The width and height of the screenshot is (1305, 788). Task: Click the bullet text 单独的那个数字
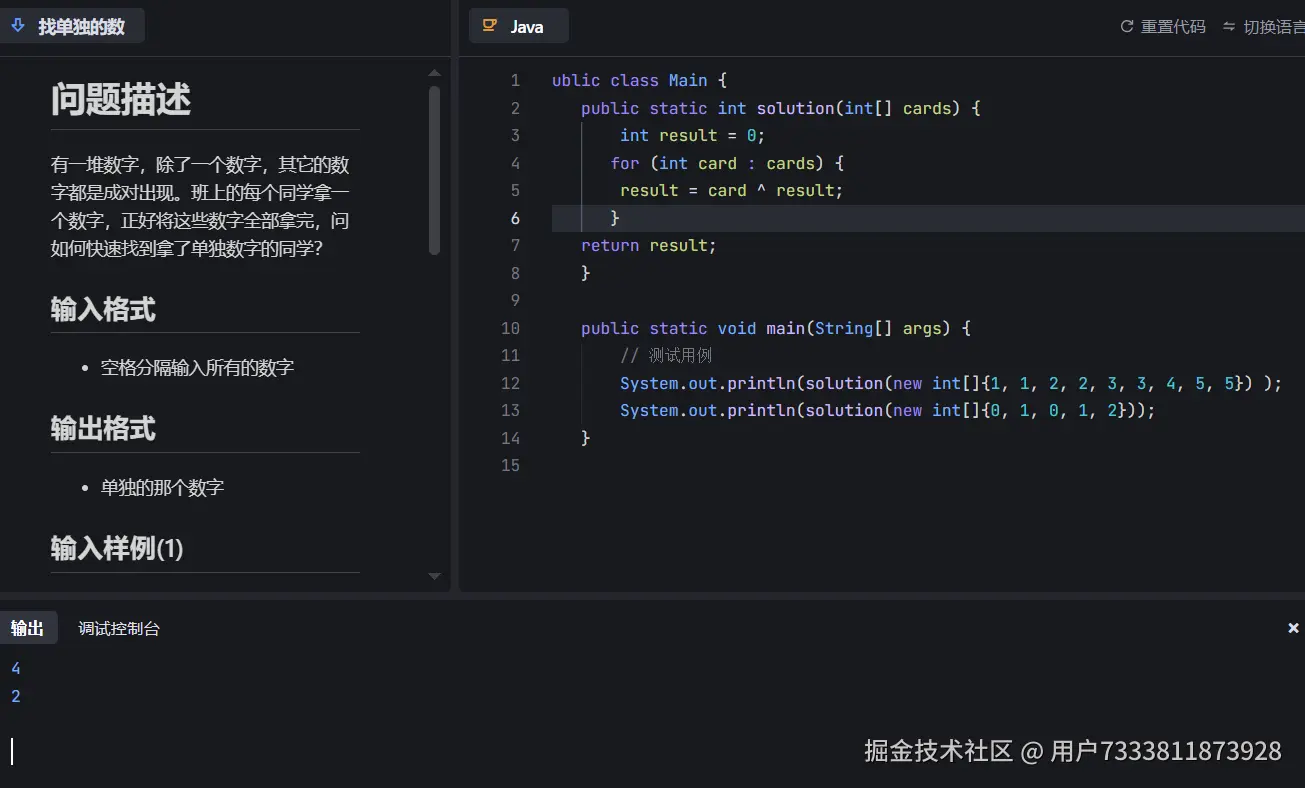coord(162,488)
